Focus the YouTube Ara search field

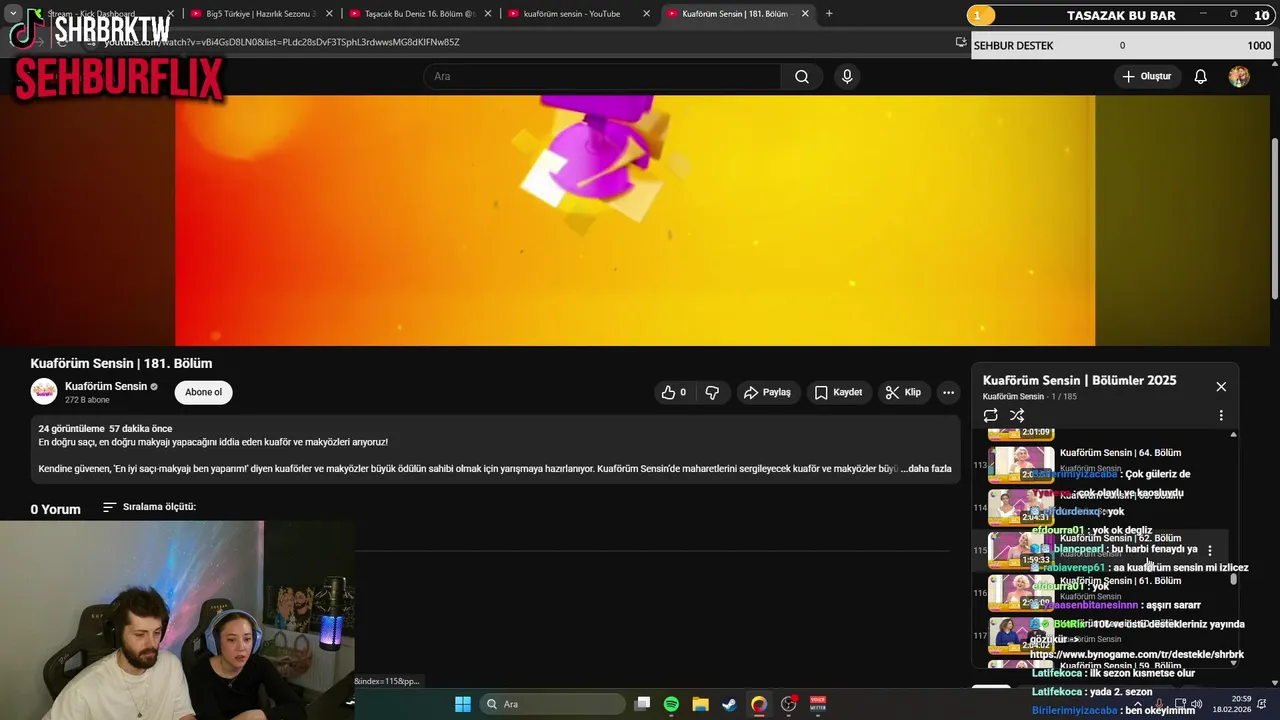coord(602,77)
